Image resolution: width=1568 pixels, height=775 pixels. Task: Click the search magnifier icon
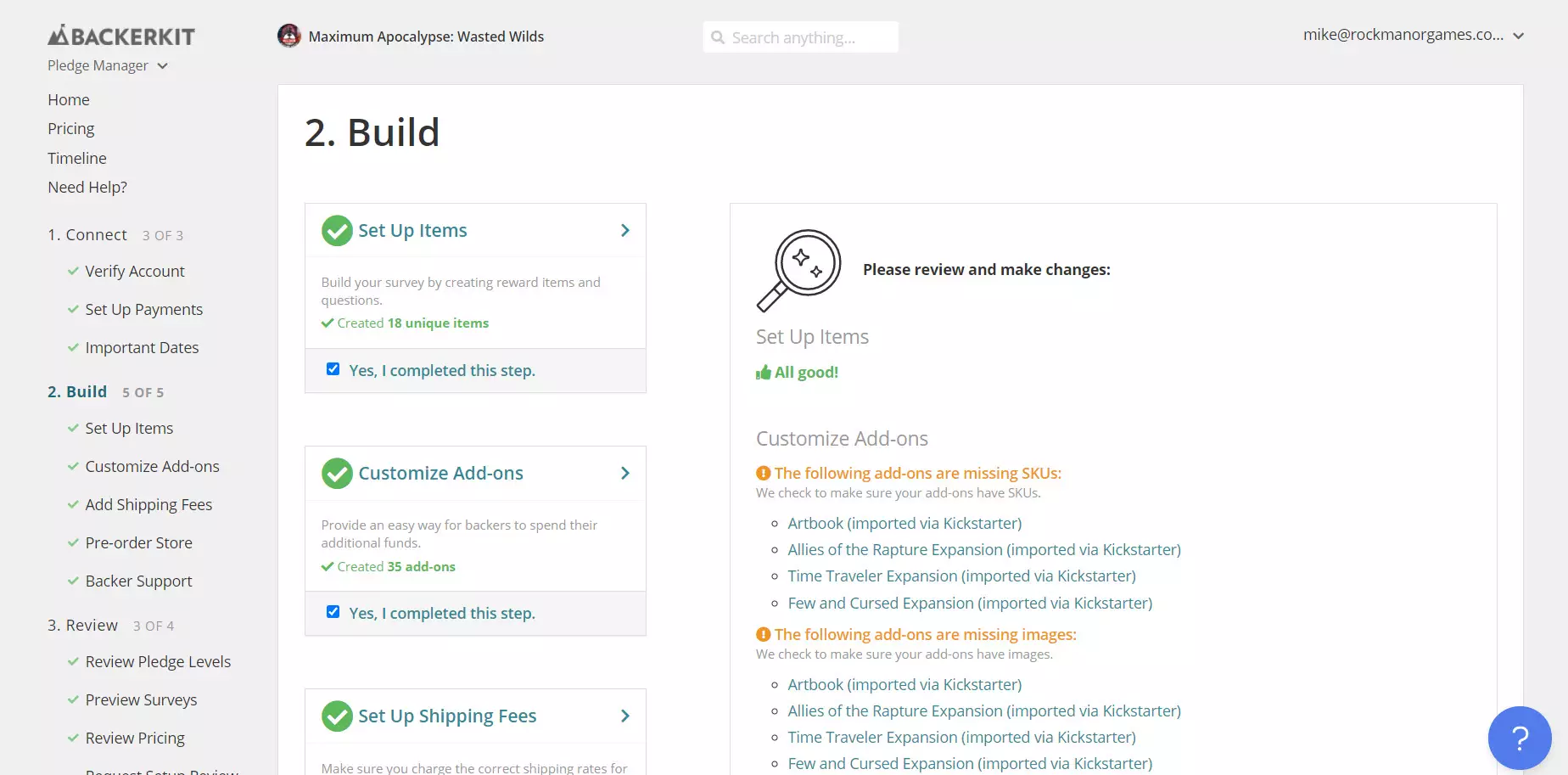[x=718, y=37]
